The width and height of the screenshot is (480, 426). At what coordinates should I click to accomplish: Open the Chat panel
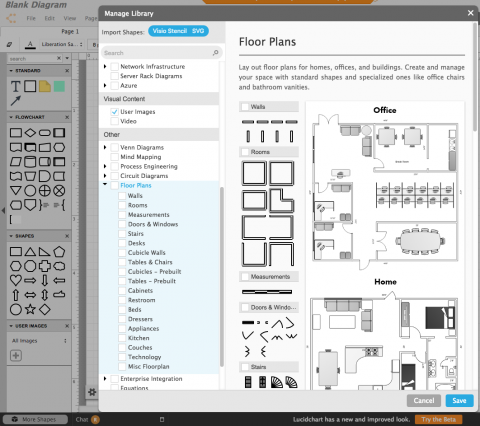point(82,419)
